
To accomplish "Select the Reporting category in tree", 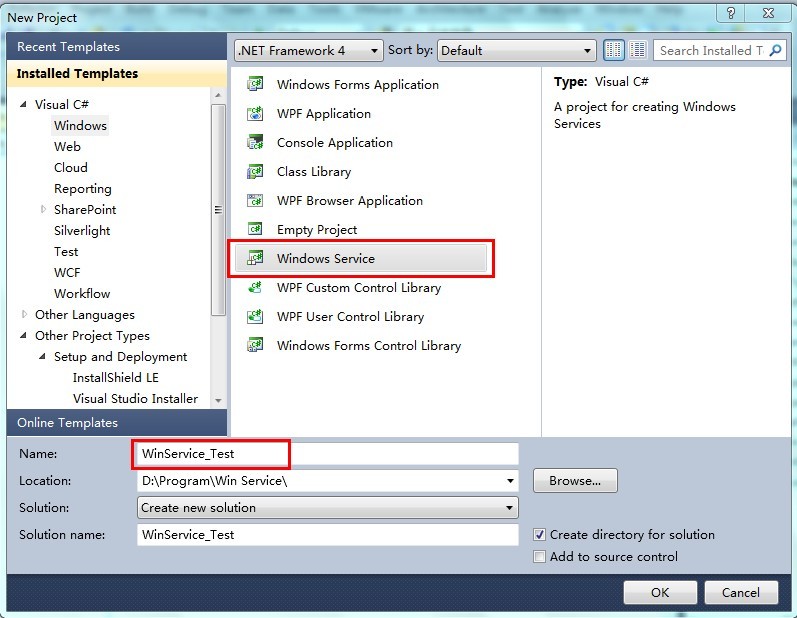I will point(82,189).
